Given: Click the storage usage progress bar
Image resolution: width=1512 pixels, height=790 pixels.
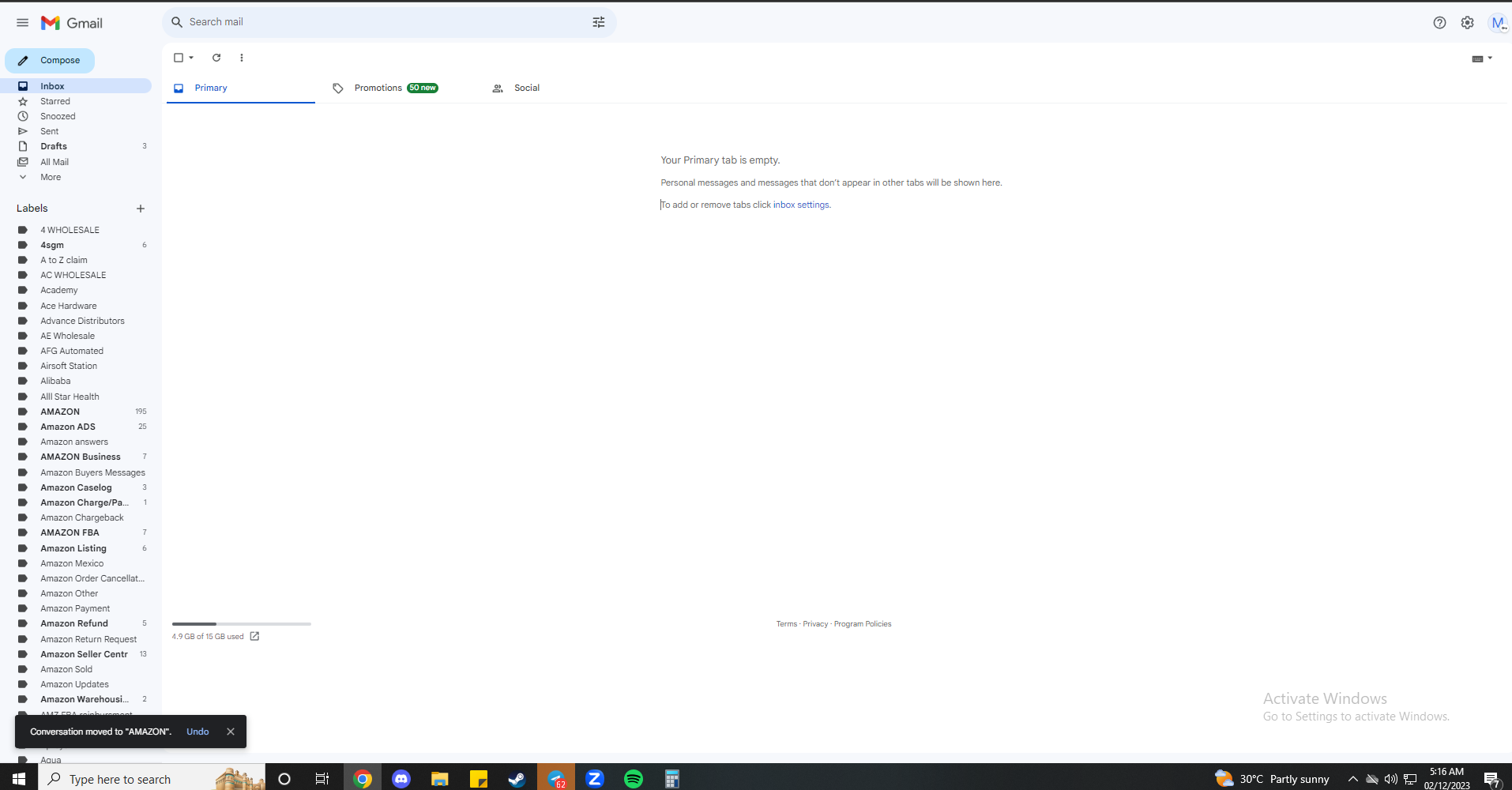Looking at the screenshot, I should pos(242,624).
